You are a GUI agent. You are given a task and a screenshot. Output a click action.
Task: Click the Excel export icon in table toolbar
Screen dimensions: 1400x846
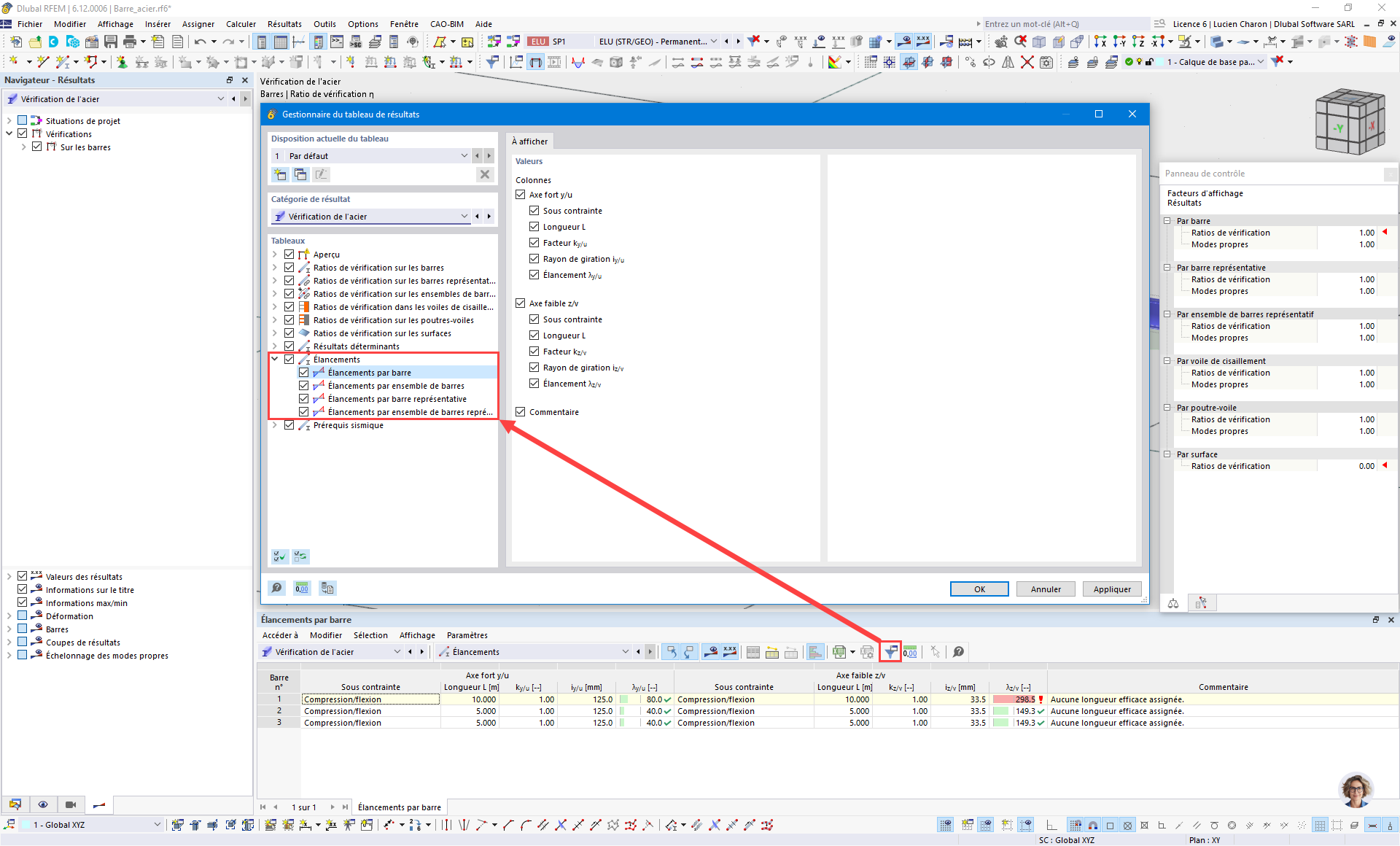tap(839, 652)
